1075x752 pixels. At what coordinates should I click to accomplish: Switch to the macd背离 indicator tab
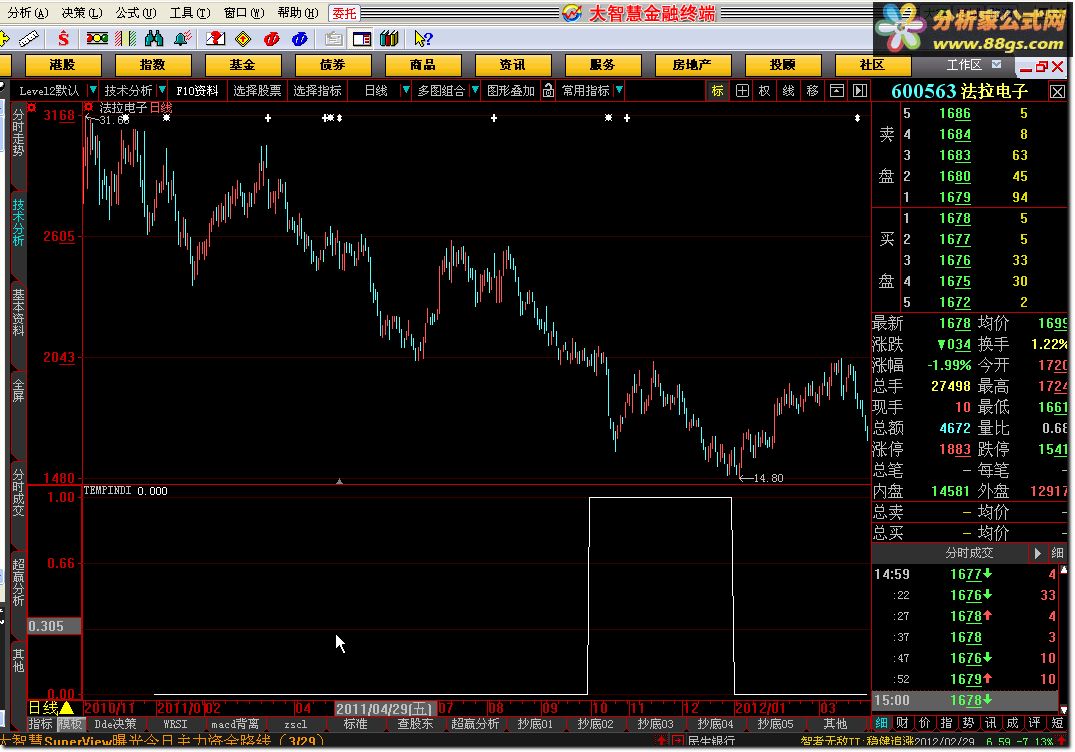tap(235, 724)
